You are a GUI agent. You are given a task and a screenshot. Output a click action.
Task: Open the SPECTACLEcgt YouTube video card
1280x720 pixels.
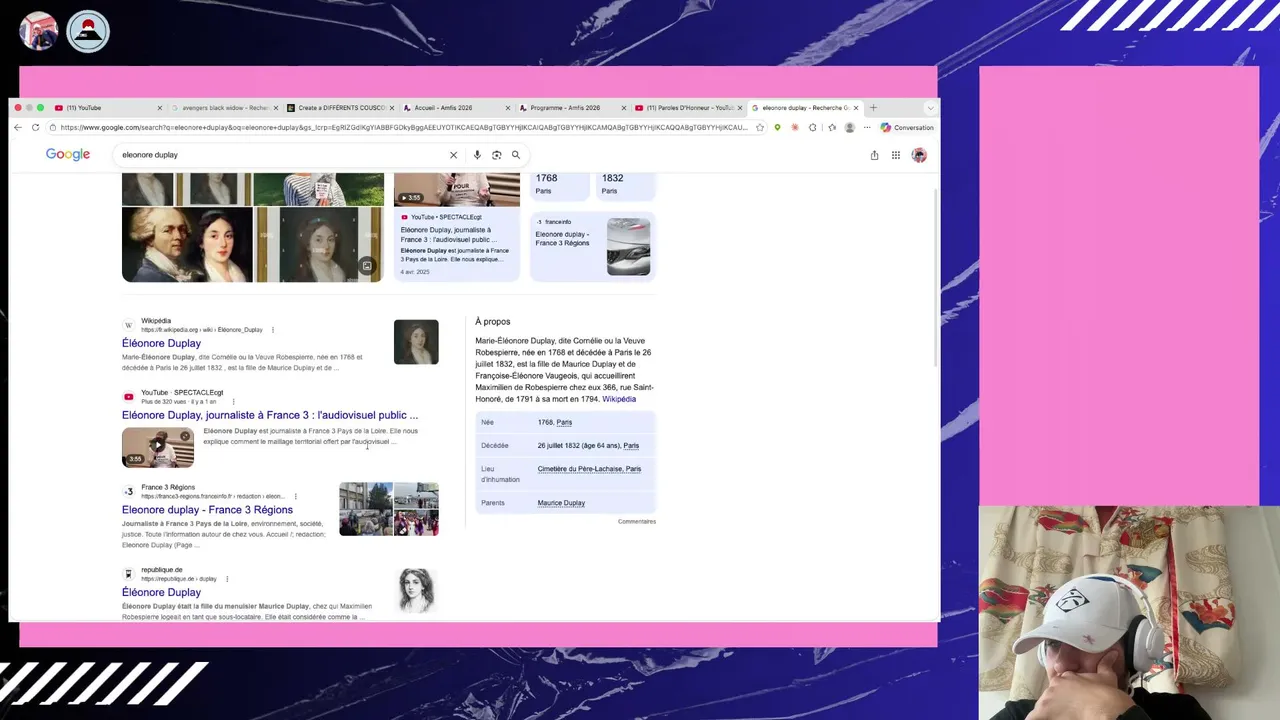456,226
